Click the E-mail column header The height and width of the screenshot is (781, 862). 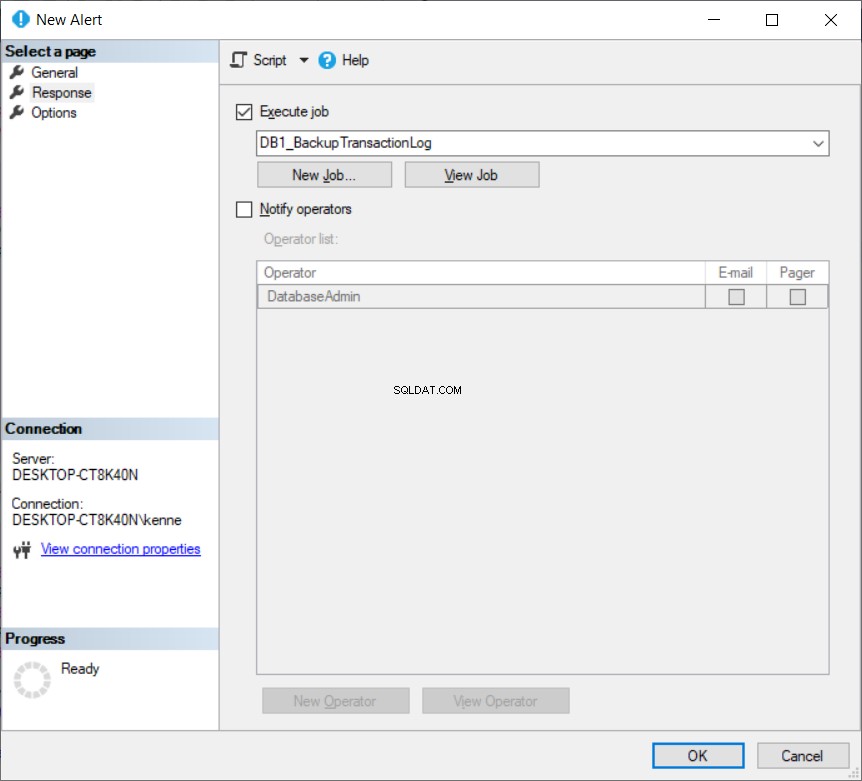[736, 273]
